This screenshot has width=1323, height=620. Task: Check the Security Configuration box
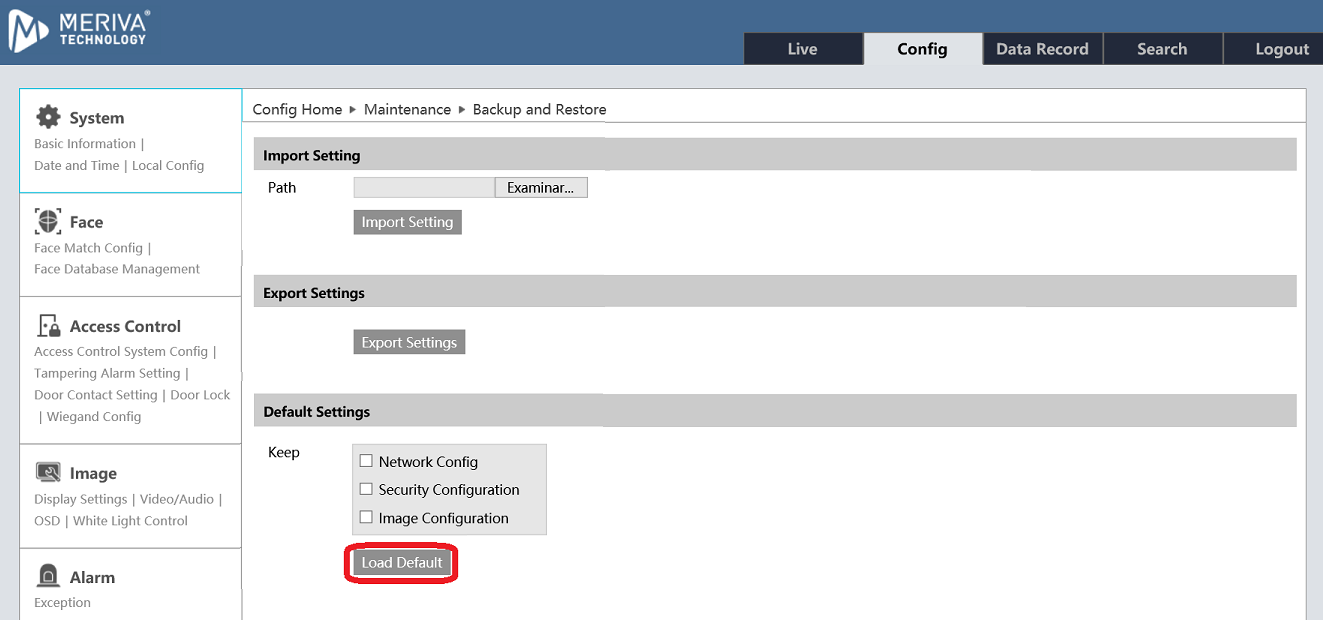point(366,489)
